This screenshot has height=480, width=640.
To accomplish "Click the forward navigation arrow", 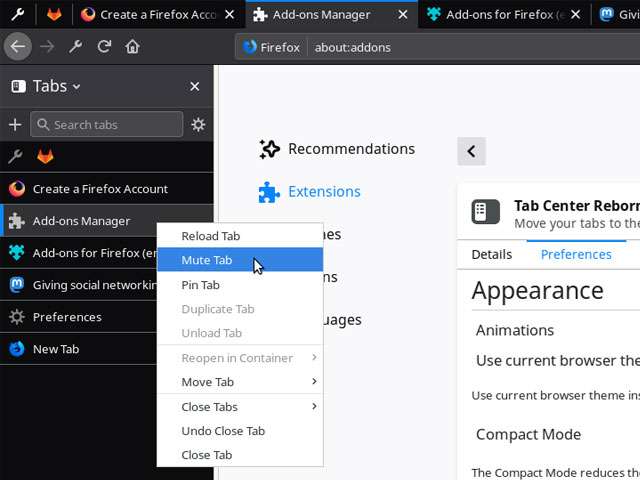I will [47, 47].
